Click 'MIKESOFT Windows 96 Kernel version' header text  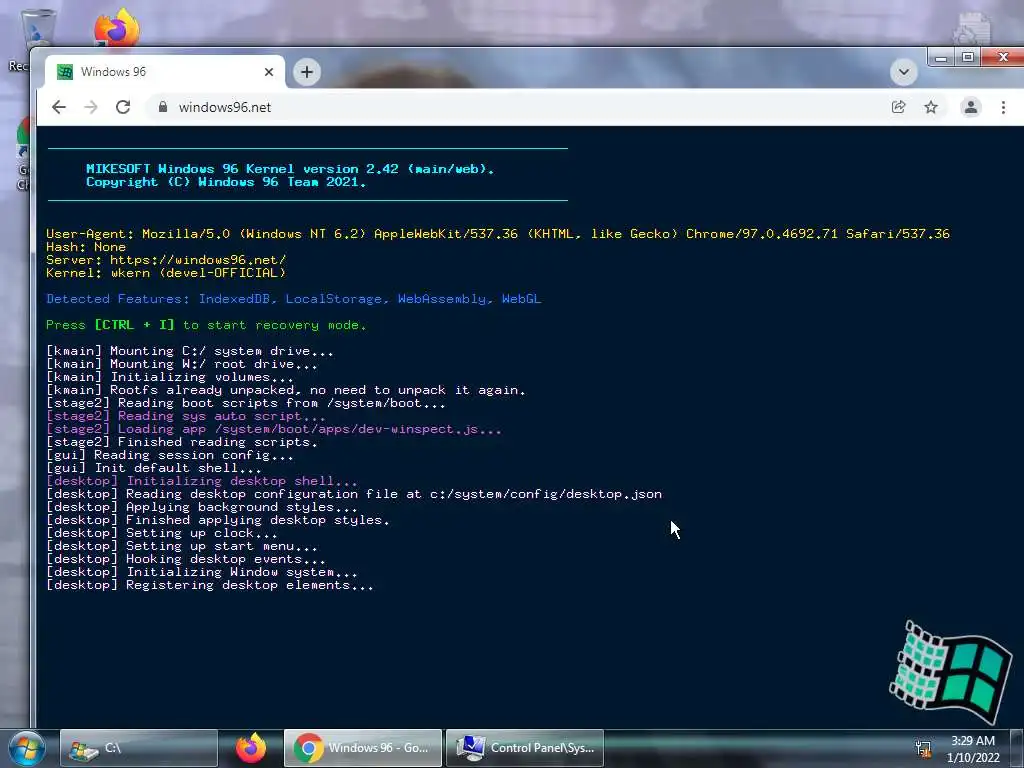coord(290,169)
